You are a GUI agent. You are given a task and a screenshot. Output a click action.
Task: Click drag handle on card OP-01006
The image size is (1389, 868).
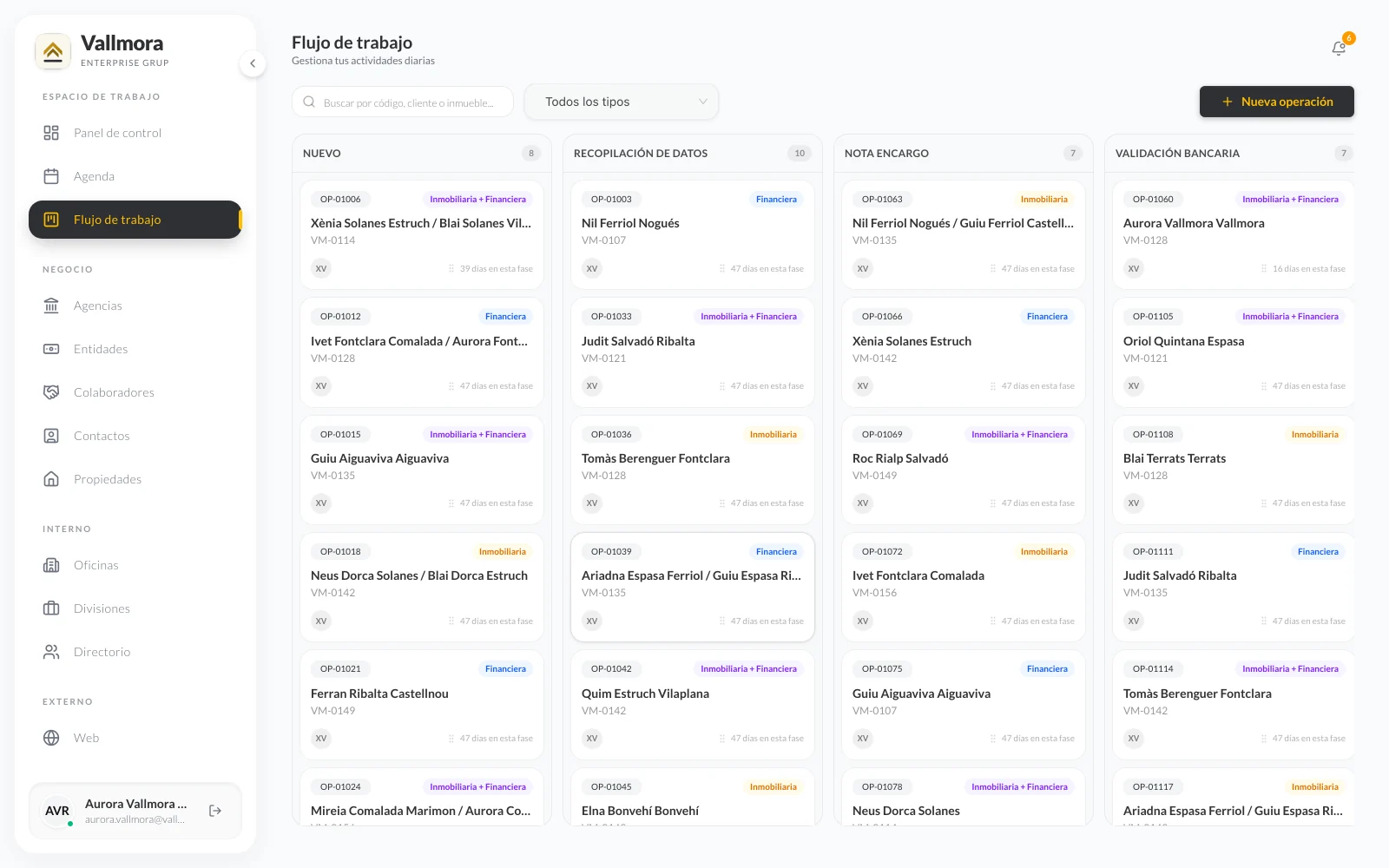point(451,269)
